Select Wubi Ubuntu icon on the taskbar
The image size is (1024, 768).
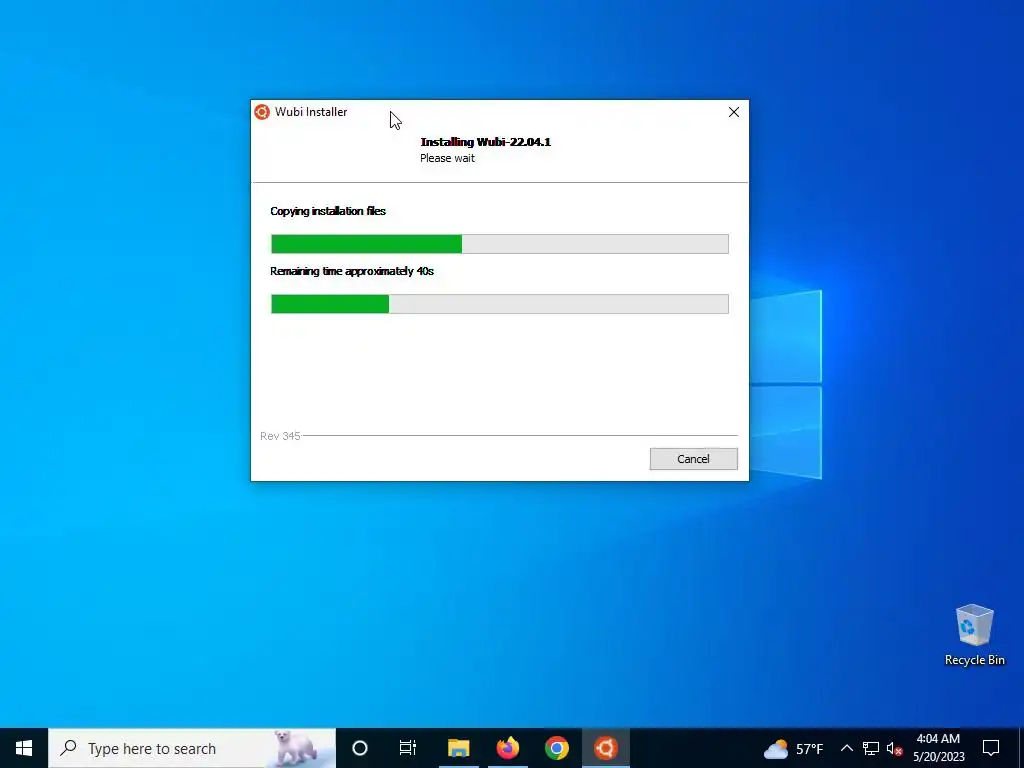point(605,748)
